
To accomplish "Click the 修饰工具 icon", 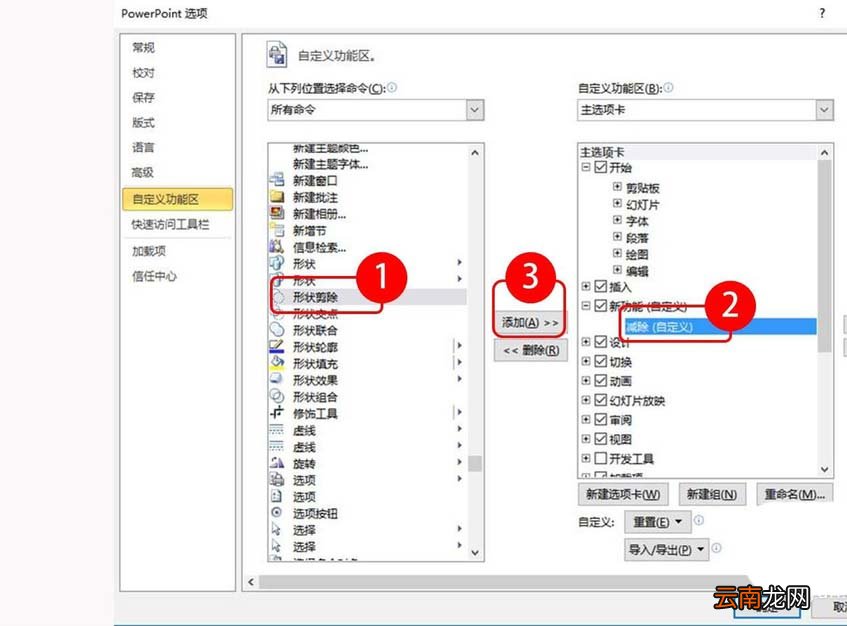I will coord(277,413).
